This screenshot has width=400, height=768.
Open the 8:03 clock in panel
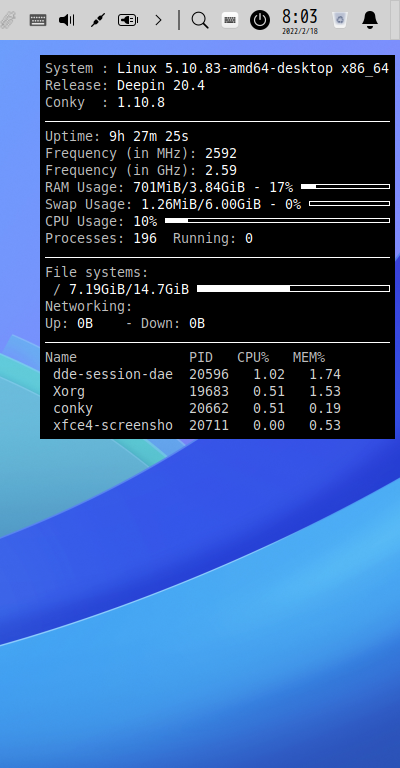(x=300, y=17)
